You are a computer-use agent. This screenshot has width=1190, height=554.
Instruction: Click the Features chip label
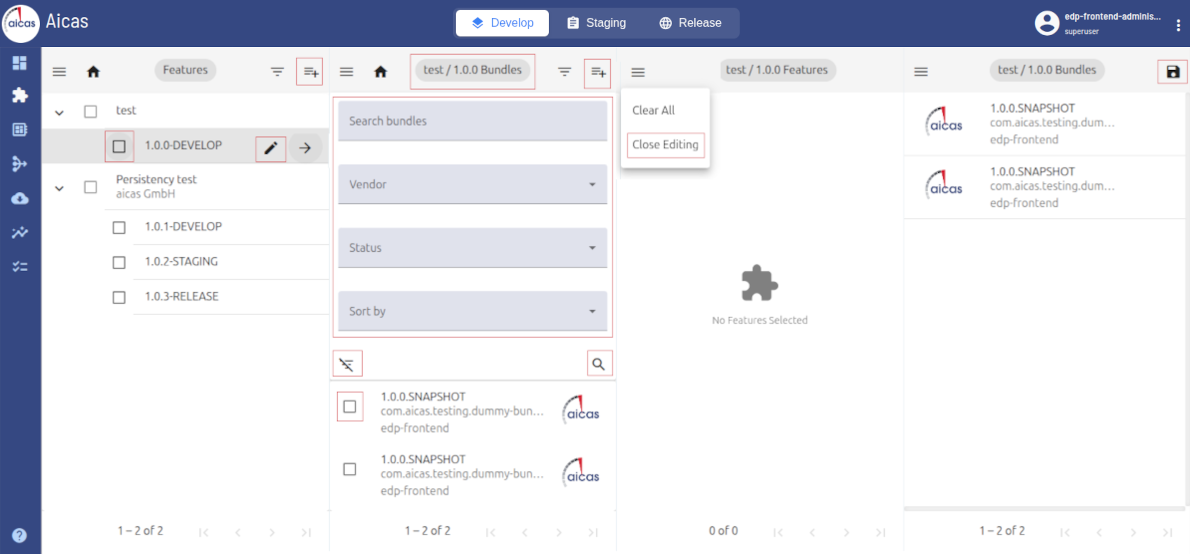185,70
